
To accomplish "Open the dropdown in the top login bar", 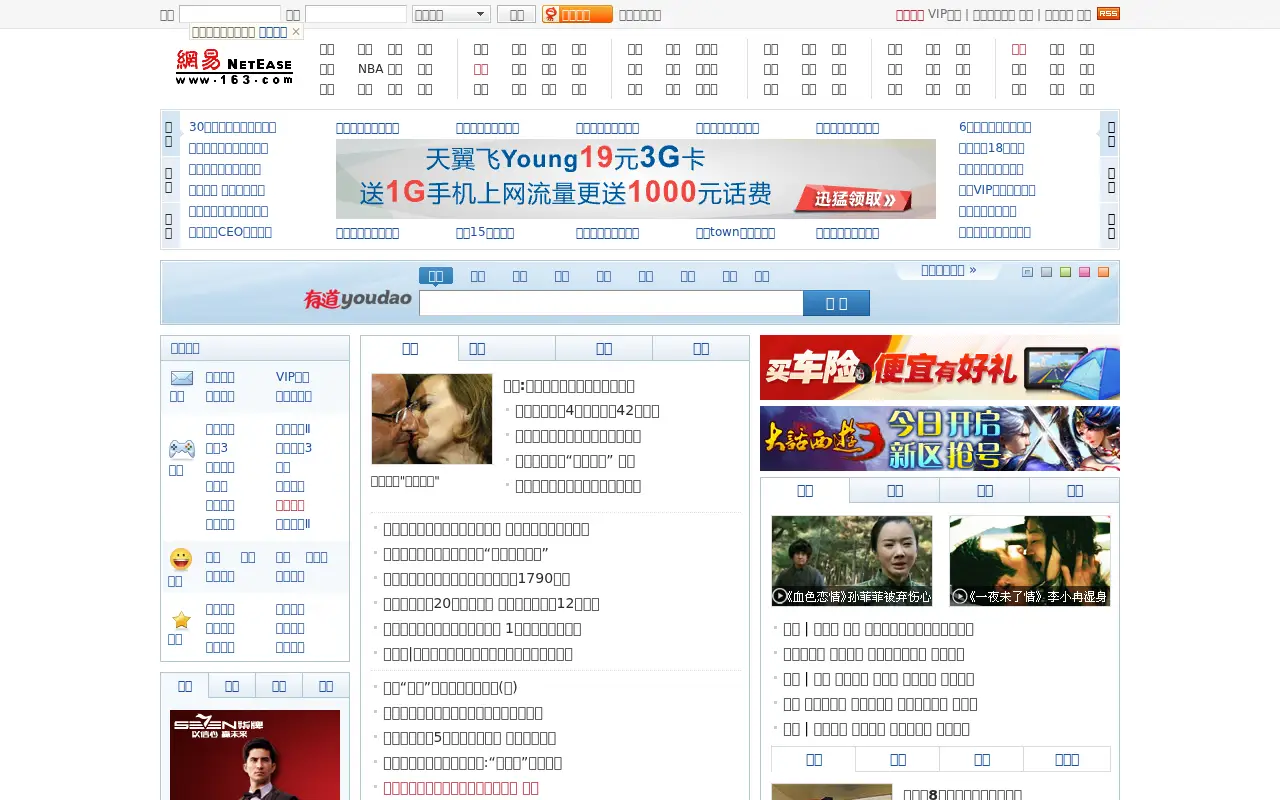I will pyautogui.click(x=451, y=14).
